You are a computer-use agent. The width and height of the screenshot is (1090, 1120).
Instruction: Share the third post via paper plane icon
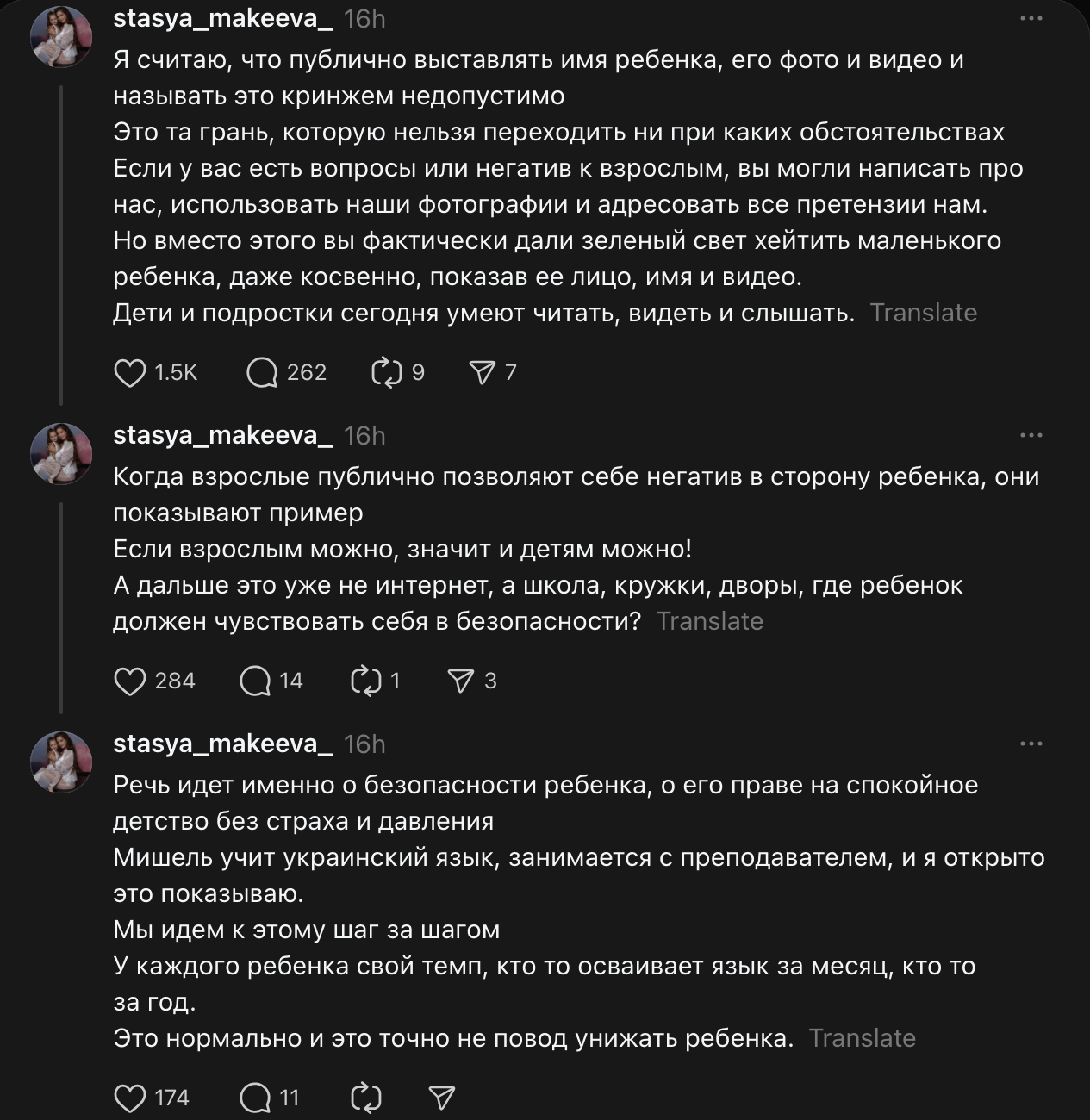click(x=441, y=1098)
